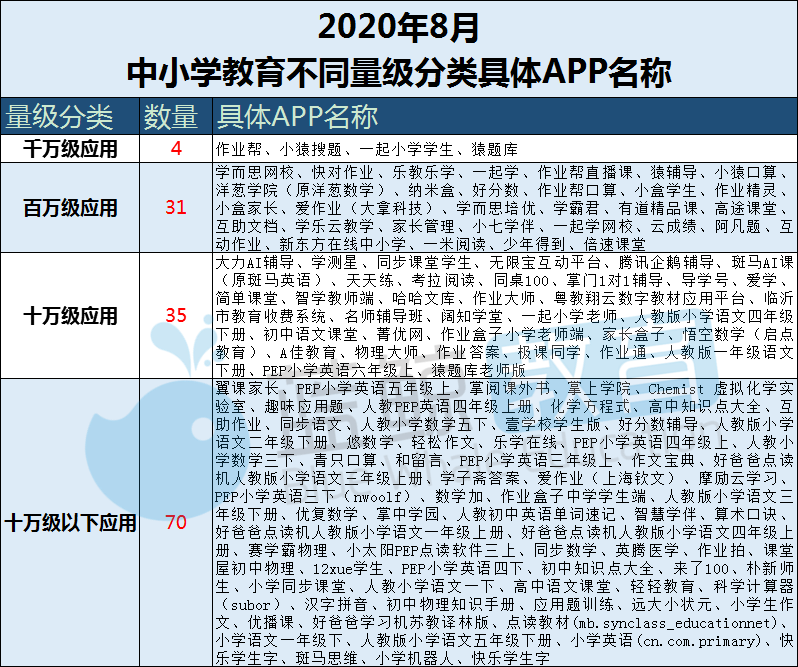The width and height of the screenshot is (798, 667).
Task: Select the '十万级以下应用' row label
Action: point(70,523)
